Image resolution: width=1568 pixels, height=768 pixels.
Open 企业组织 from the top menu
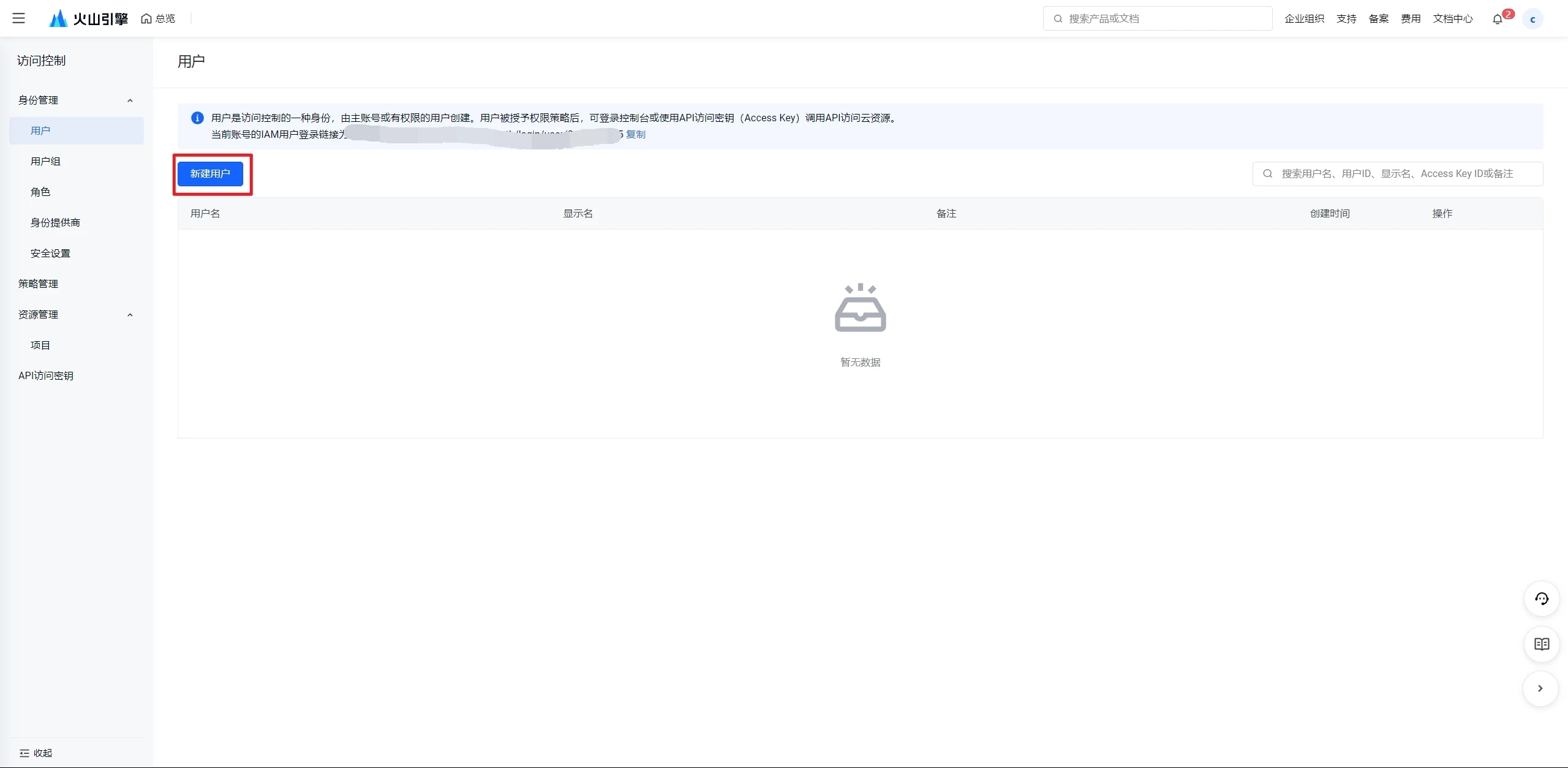tap(1305, 18)
